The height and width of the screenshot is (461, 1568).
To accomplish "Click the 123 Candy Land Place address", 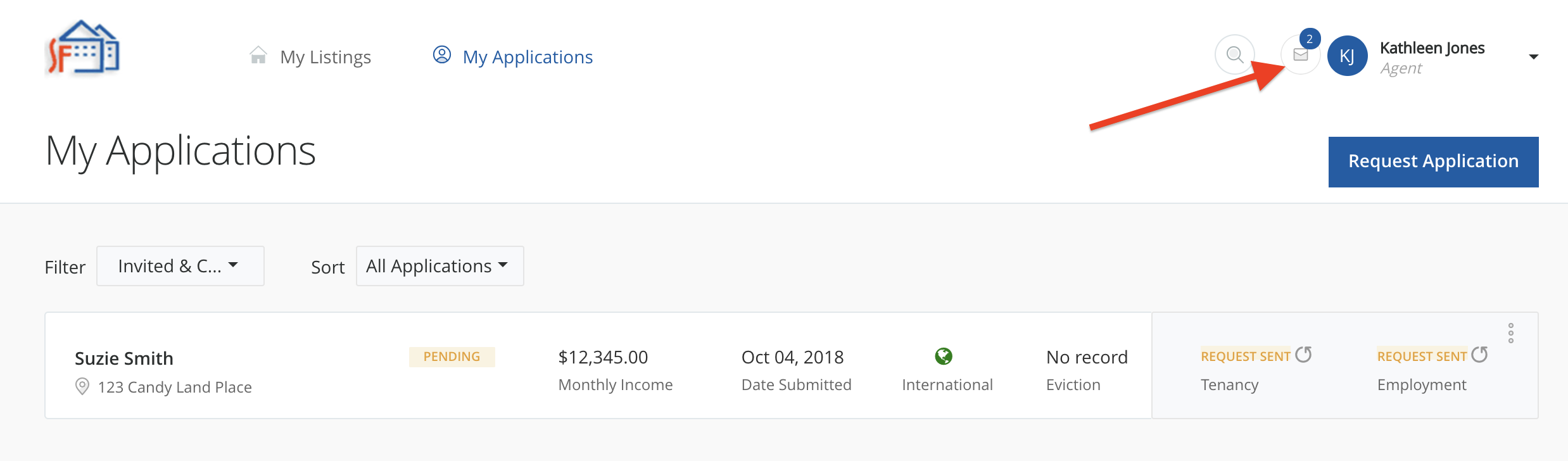I will point(175,387).
